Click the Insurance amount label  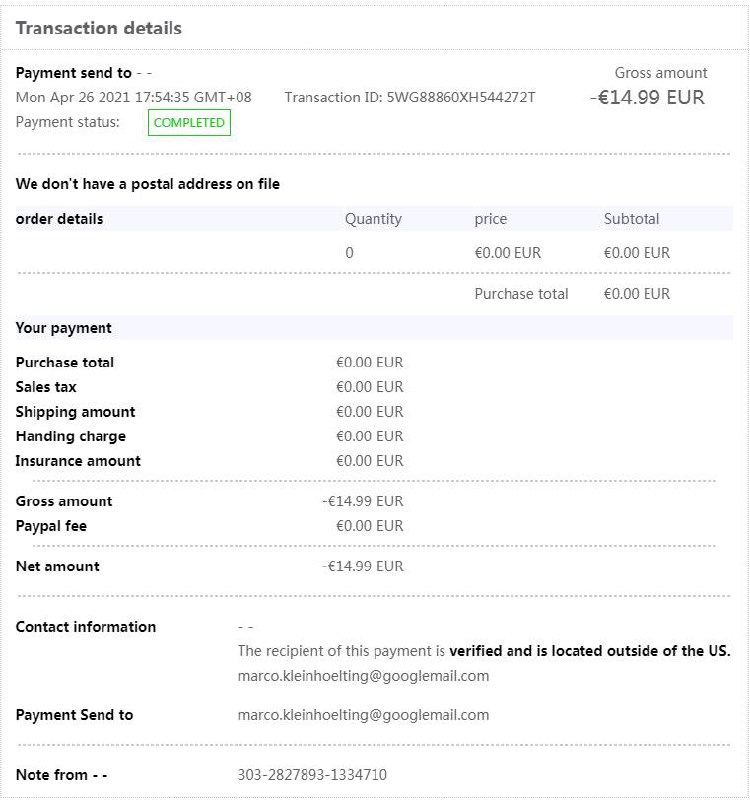(x=78, y=461)
